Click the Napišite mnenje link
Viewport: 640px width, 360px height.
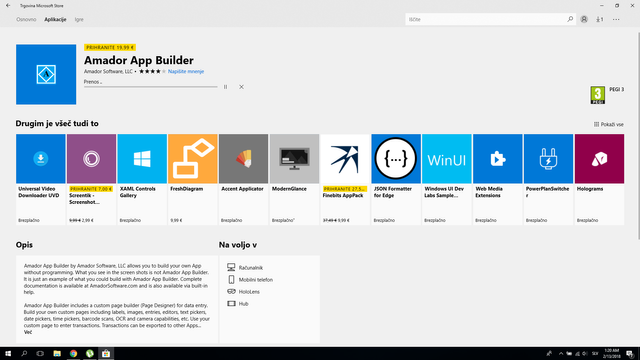coord(186,71)
